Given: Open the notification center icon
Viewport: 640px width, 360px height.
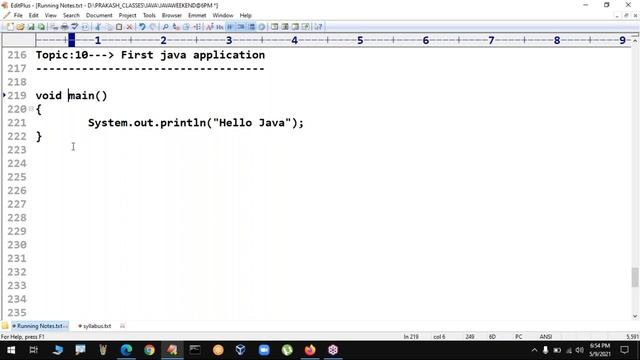Looking at the screenshot, I should [624, 350].
